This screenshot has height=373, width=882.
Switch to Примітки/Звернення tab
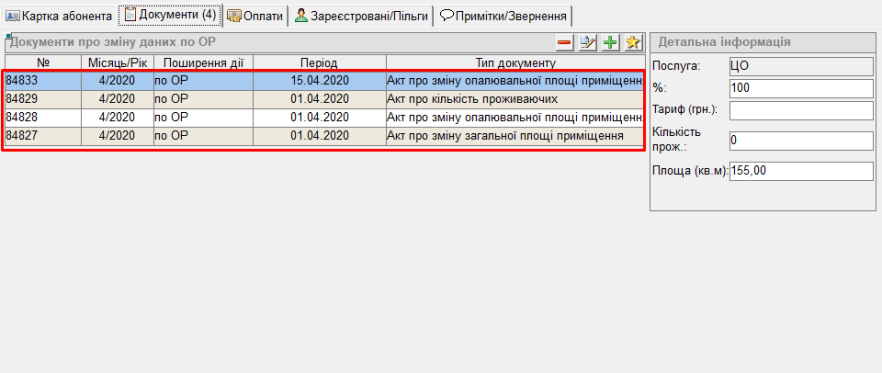tap(503, 16)
